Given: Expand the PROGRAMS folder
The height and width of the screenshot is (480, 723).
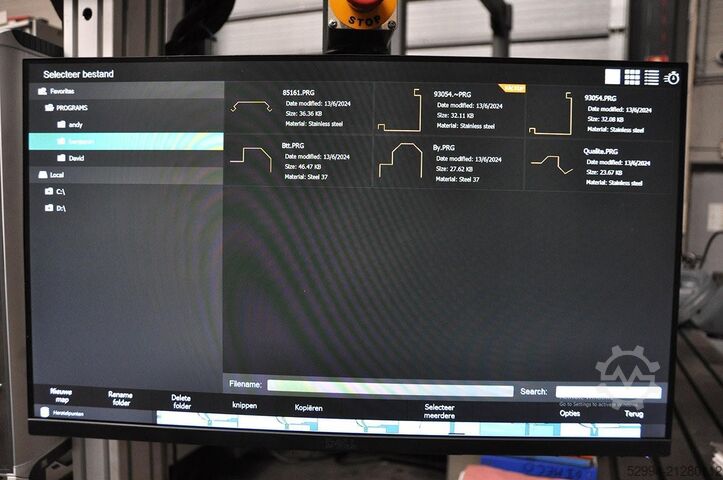Looking at the screenshot, I should (71, 107).
